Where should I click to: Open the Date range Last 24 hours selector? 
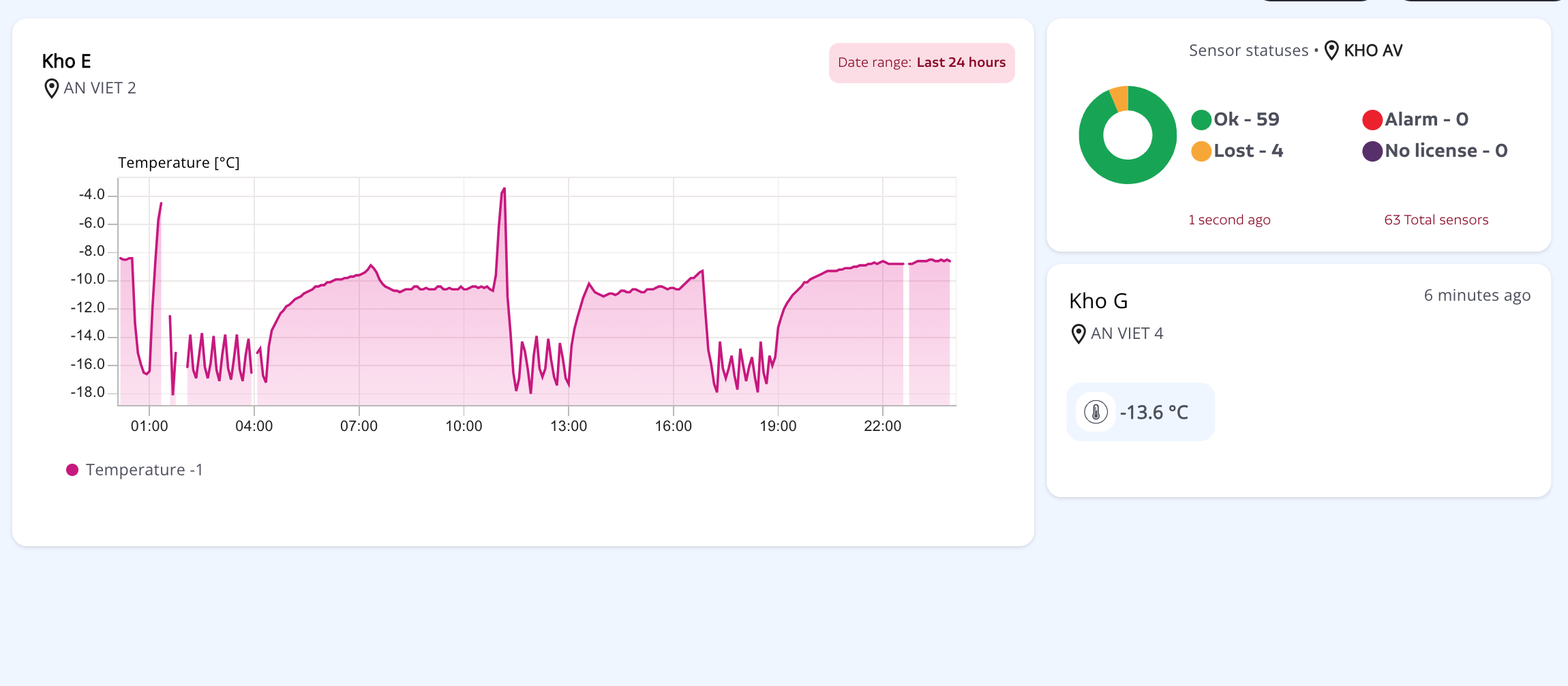922,63
